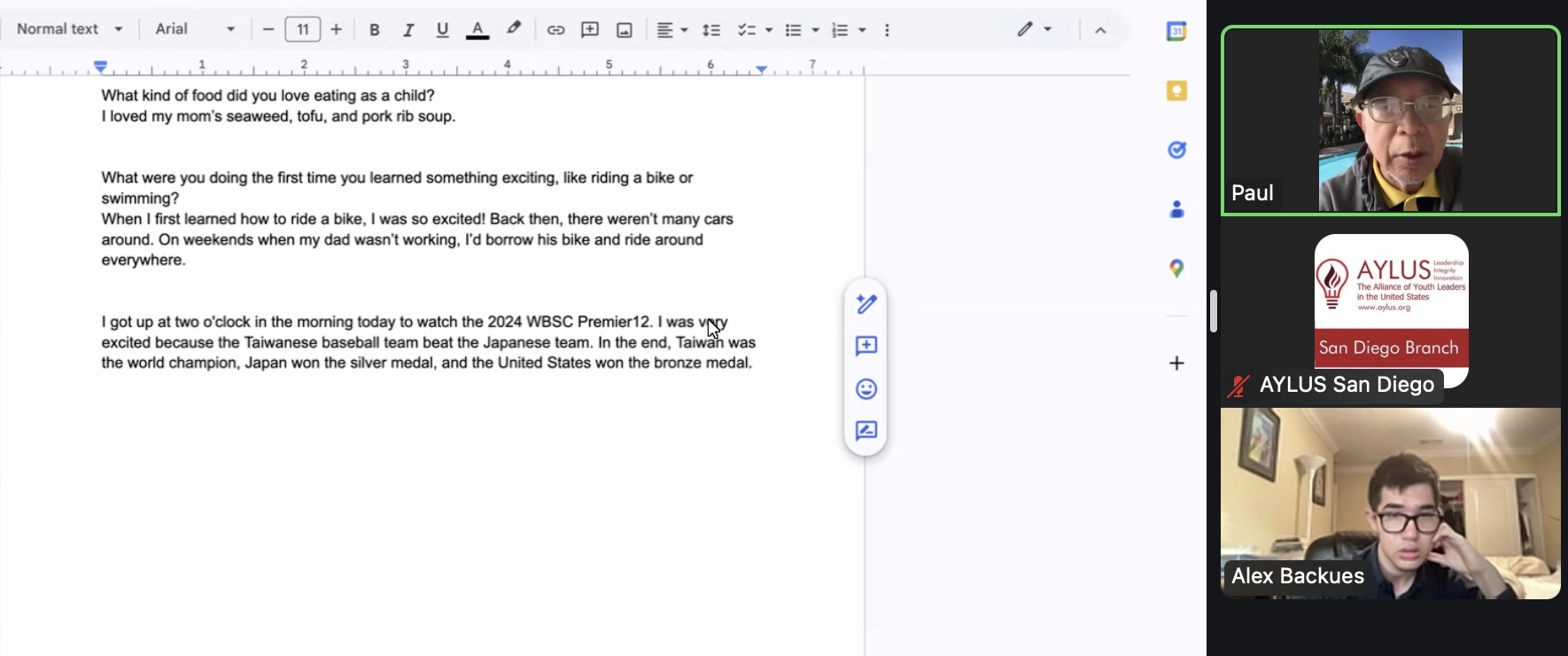This screenshot has height=656, width=1568.
Task: Add an emoji reaction from margin
Action: (x=866, y=389)
